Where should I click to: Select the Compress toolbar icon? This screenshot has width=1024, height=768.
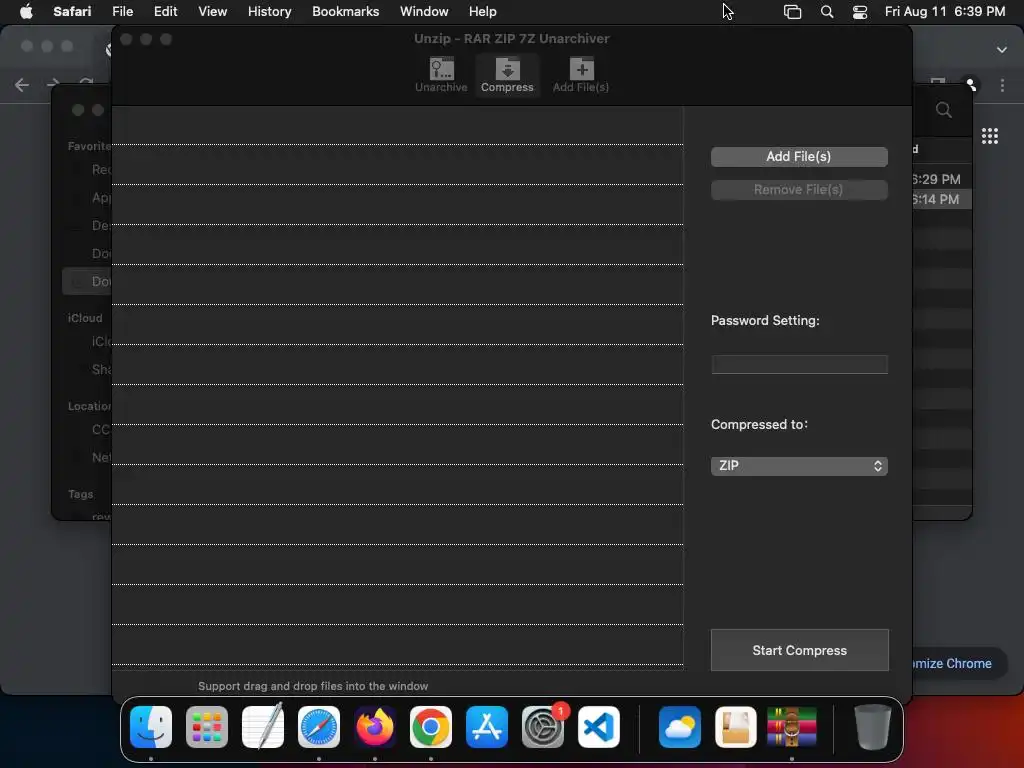tap(507, 75)
